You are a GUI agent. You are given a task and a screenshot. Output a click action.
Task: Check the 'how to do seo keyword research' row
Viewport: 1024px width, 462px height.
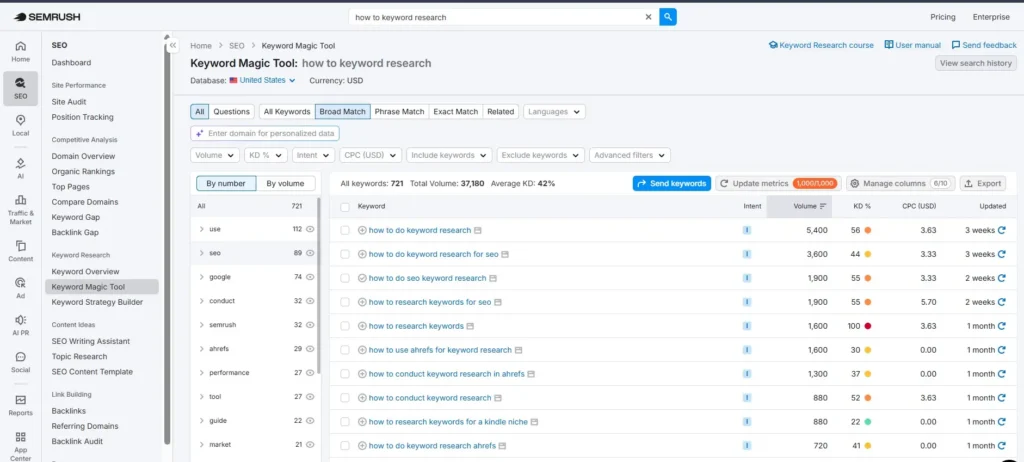click(x=345, y=278)
